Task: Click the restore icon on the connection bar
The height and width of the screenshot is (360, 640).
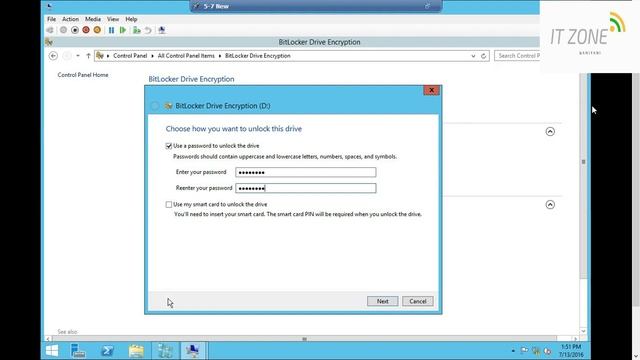Action: 427,6
